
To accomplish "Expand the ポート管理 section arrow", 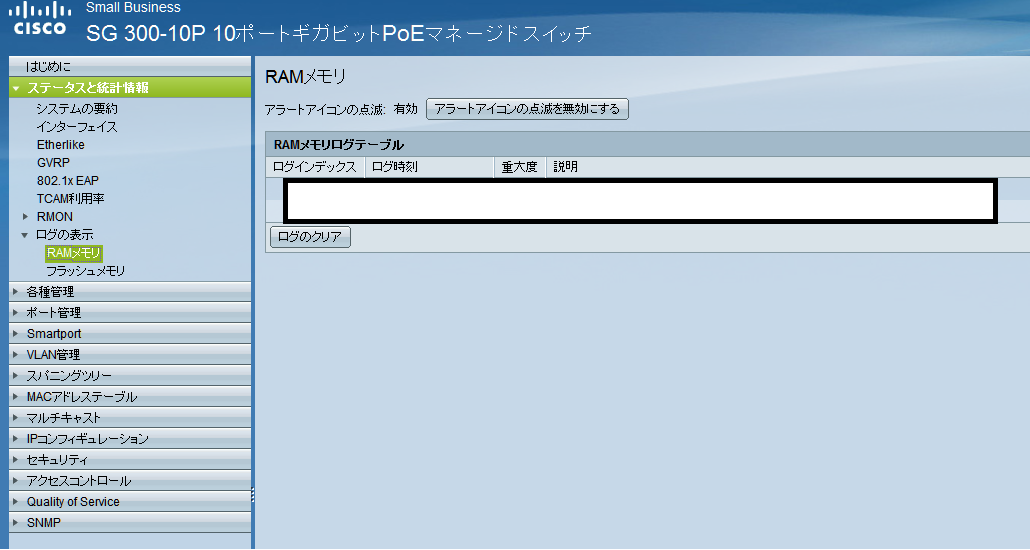I will click(x=16, y=313).
